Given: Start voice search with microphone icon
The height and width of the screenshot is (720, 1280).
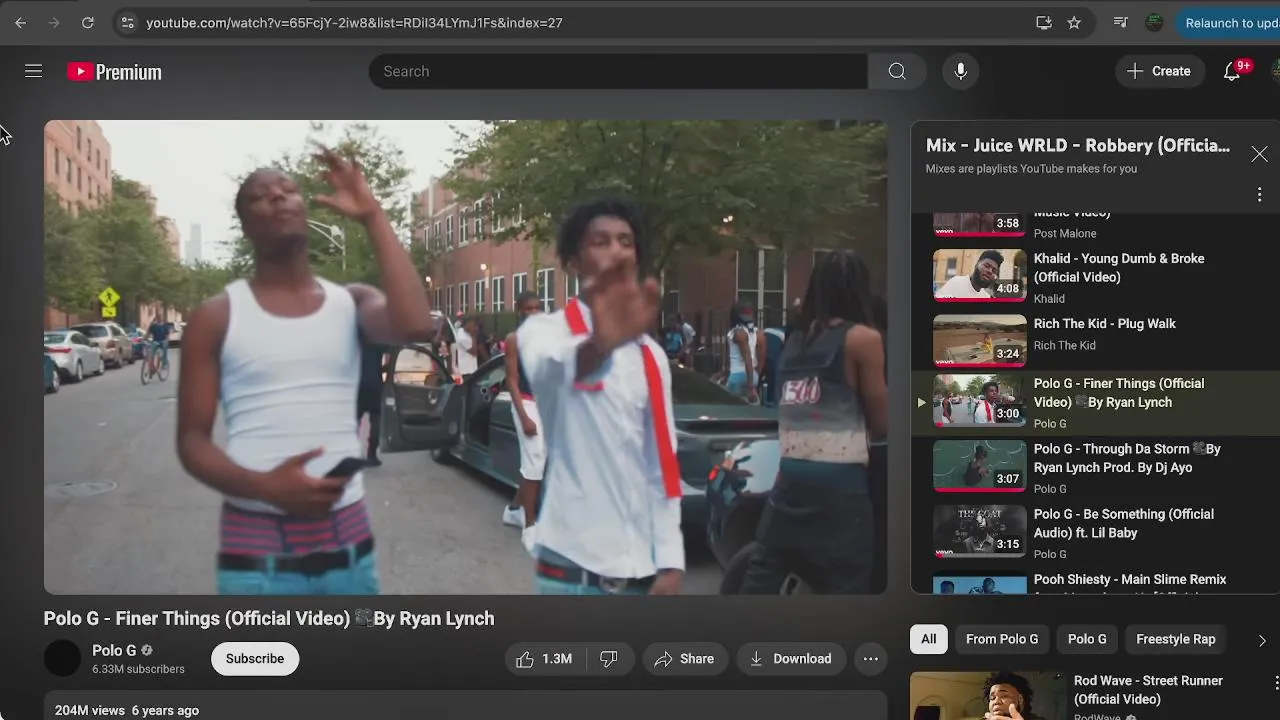Looking at the screenshot, I should tap(960, 71).
